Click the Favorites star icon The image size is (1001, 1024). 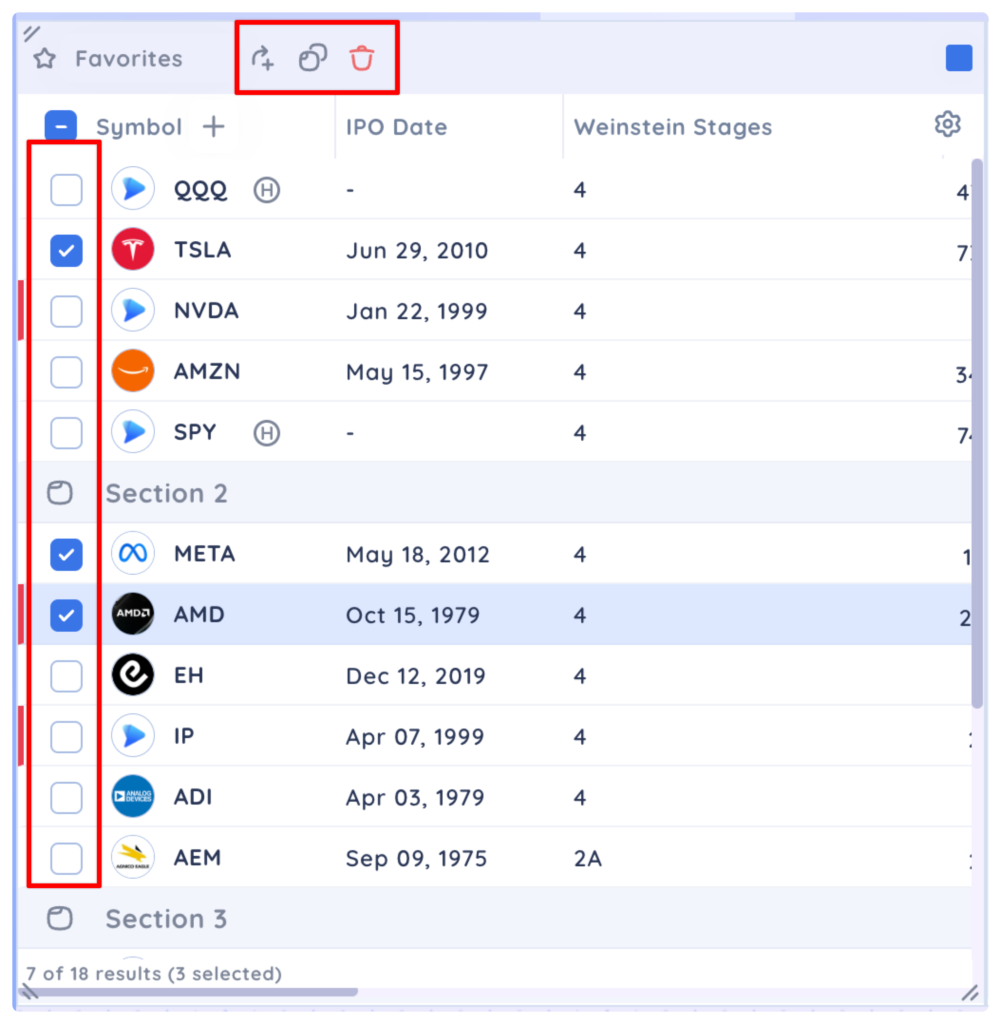click(44, 59)
